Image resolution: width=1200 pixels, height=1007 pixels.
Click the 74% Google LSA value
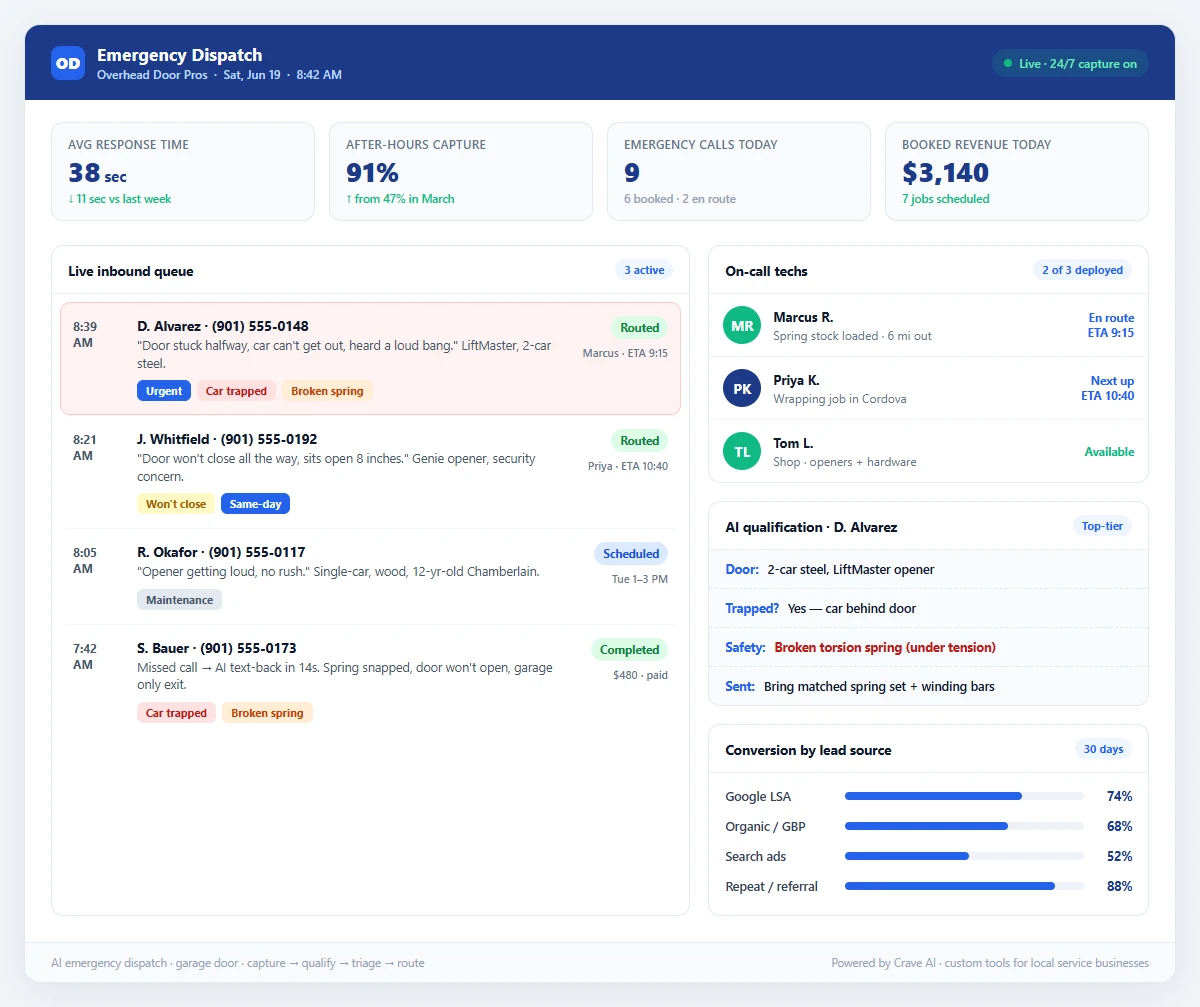click(x=1119, y=796)
